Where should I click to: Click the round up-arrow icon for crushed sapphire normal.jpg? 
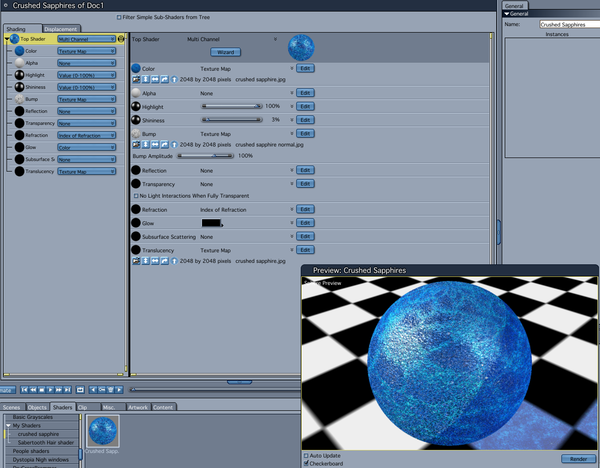[x=174, y=145]
